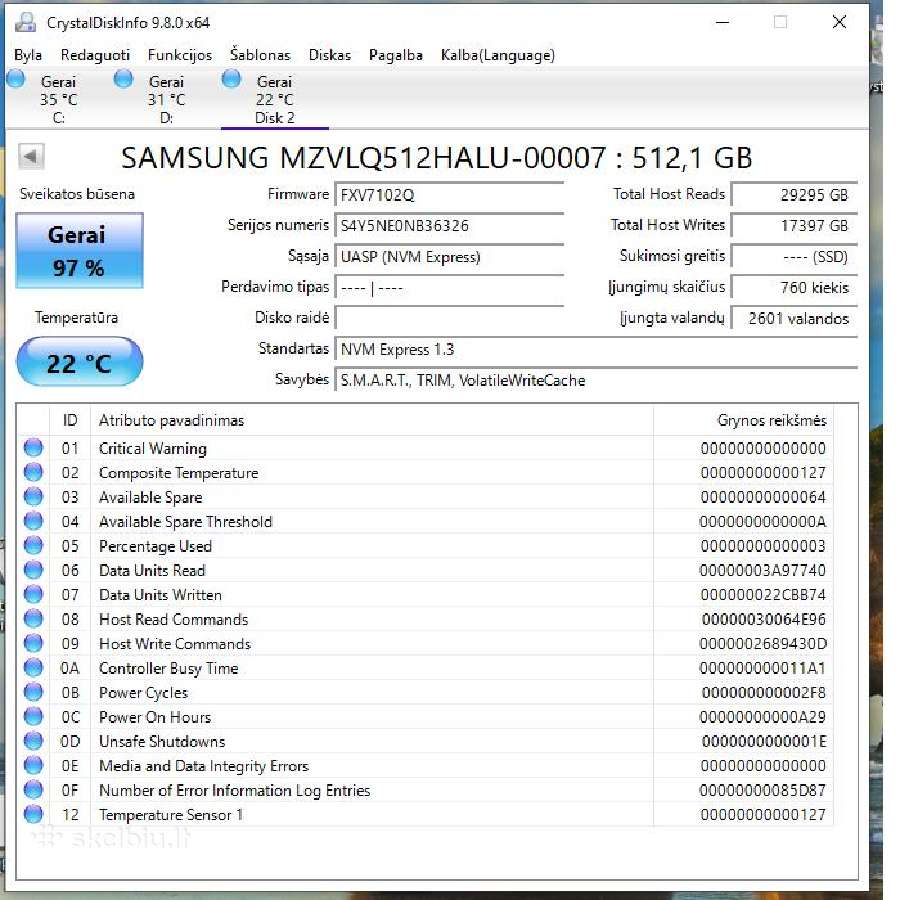Viewport: 900px width, 900px height.
Task: Open the Pagalba menu
Action: pos(395,55)
